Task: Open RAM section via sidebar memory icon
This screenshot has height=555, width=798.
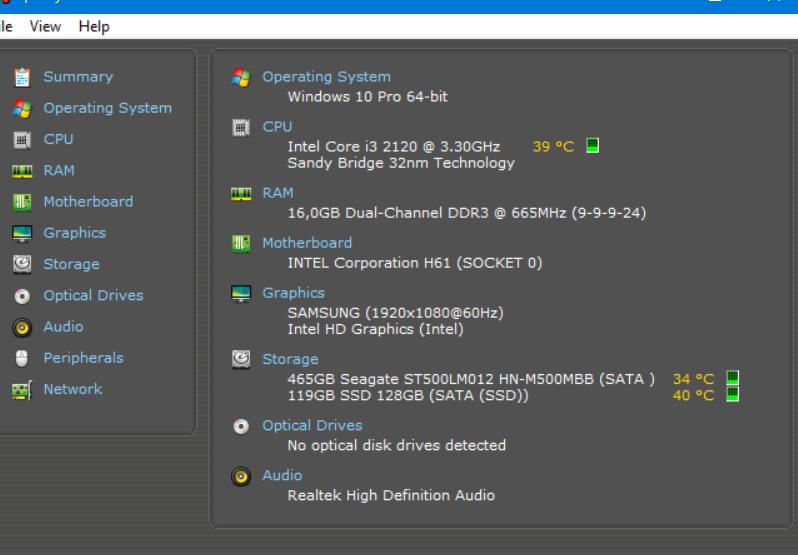Action: pos(22,171)
